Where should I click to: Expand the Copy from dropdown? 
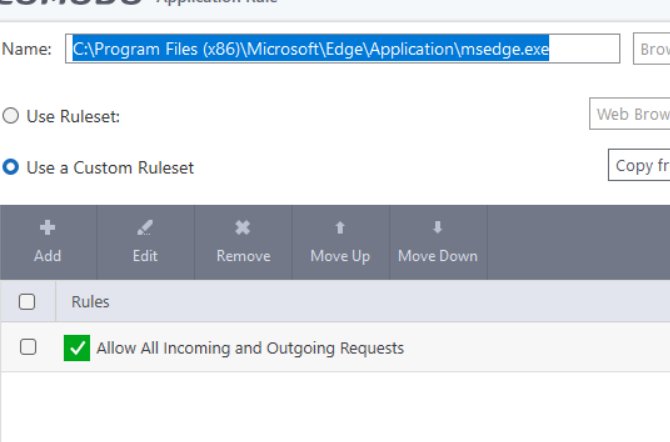[x=640, y=166]
